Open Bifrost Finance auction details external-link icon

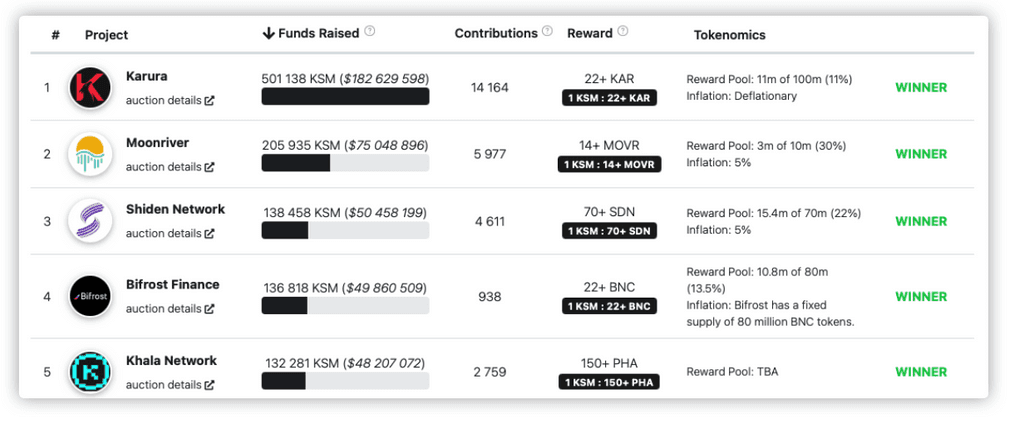(209, 308)
